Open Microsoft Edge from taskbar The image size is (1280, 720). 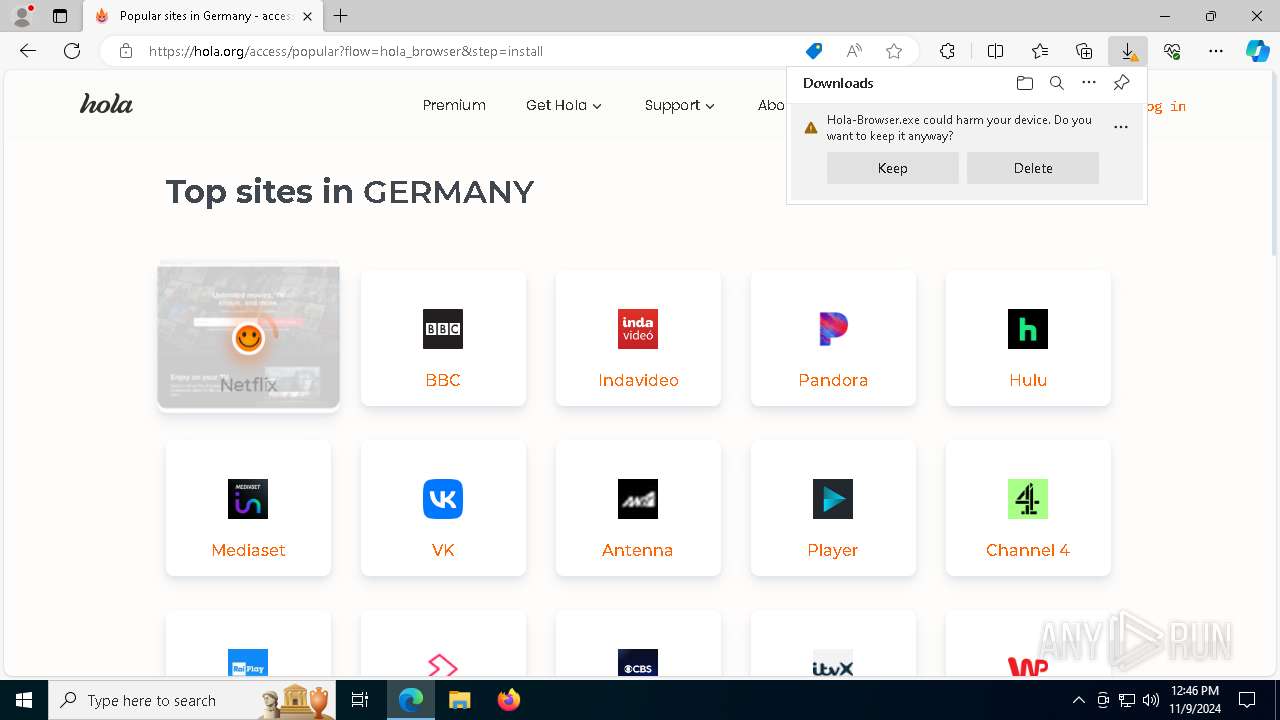click(411, 700)
